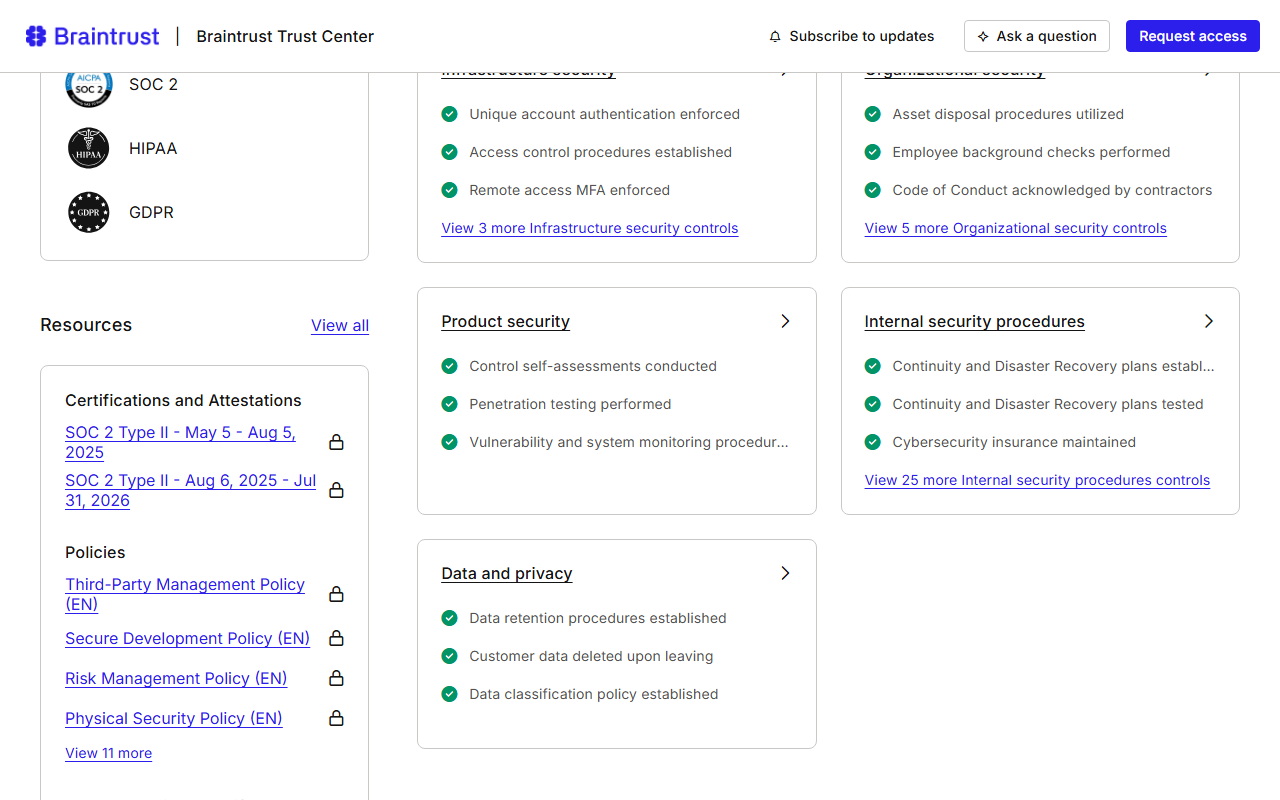The height and width of the screenshot is (800, 1280).
Task: Click the Braintrust logo
Action: (92, 36)
